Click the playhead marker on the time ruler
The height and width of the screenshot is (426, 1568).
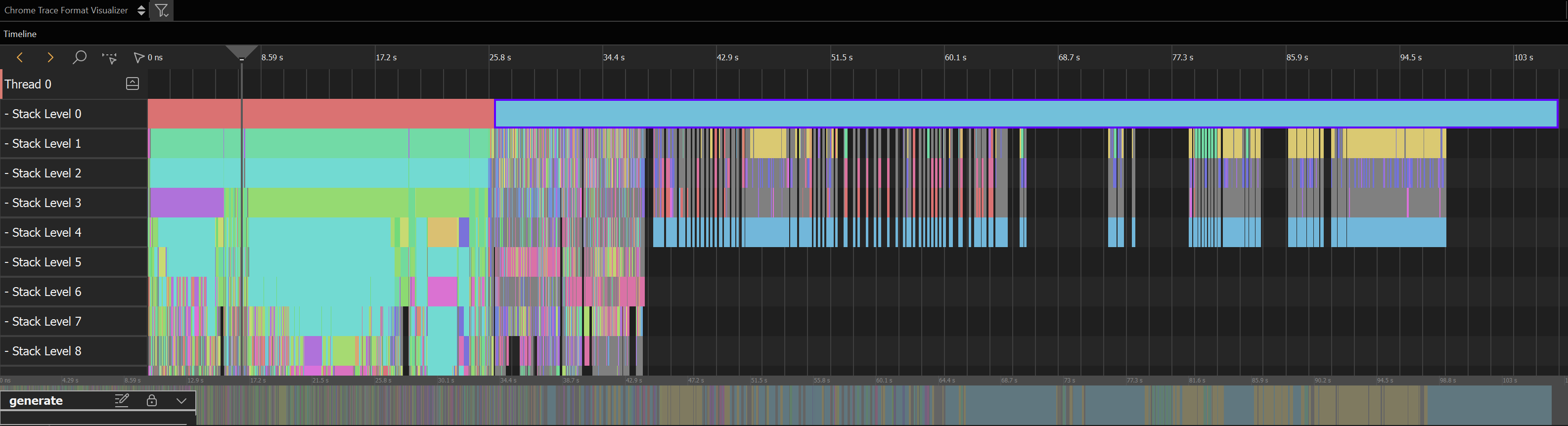point(242,52)
